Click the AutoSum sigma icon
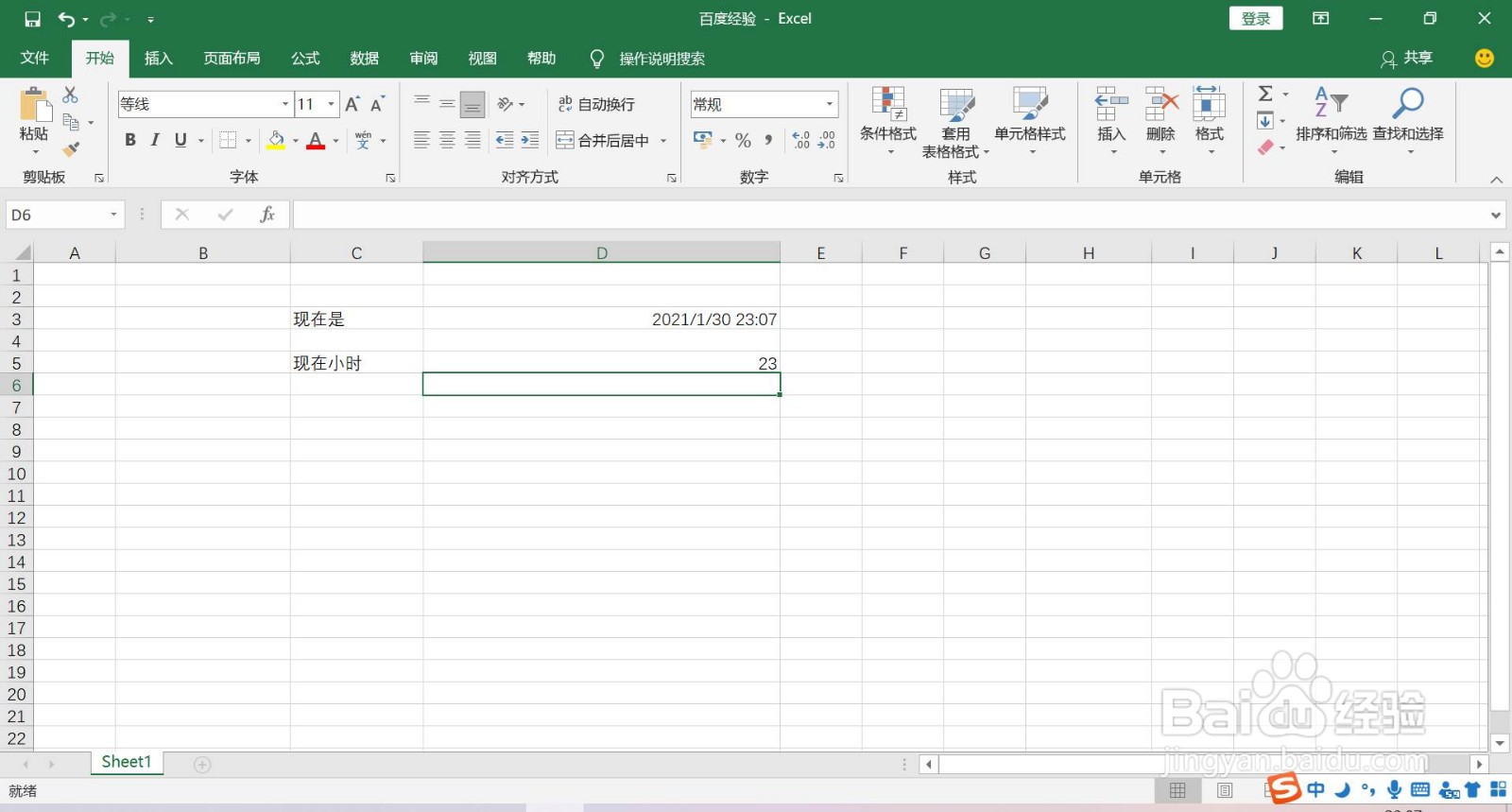Screen dimensions: 1512x812 (1265, 94)
